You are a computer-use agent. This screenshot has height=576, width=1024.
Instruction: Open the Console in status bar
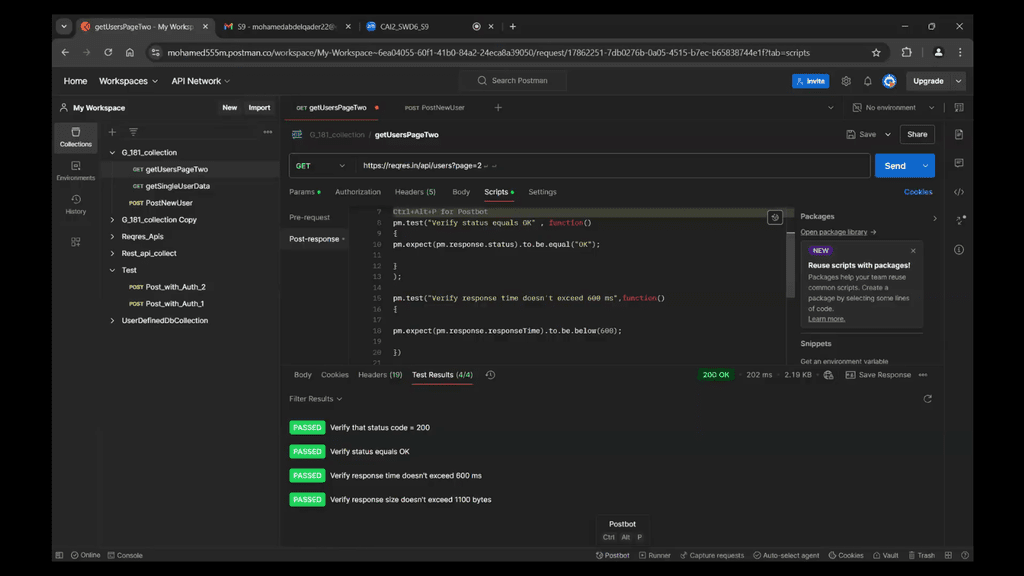click(125, 555)
